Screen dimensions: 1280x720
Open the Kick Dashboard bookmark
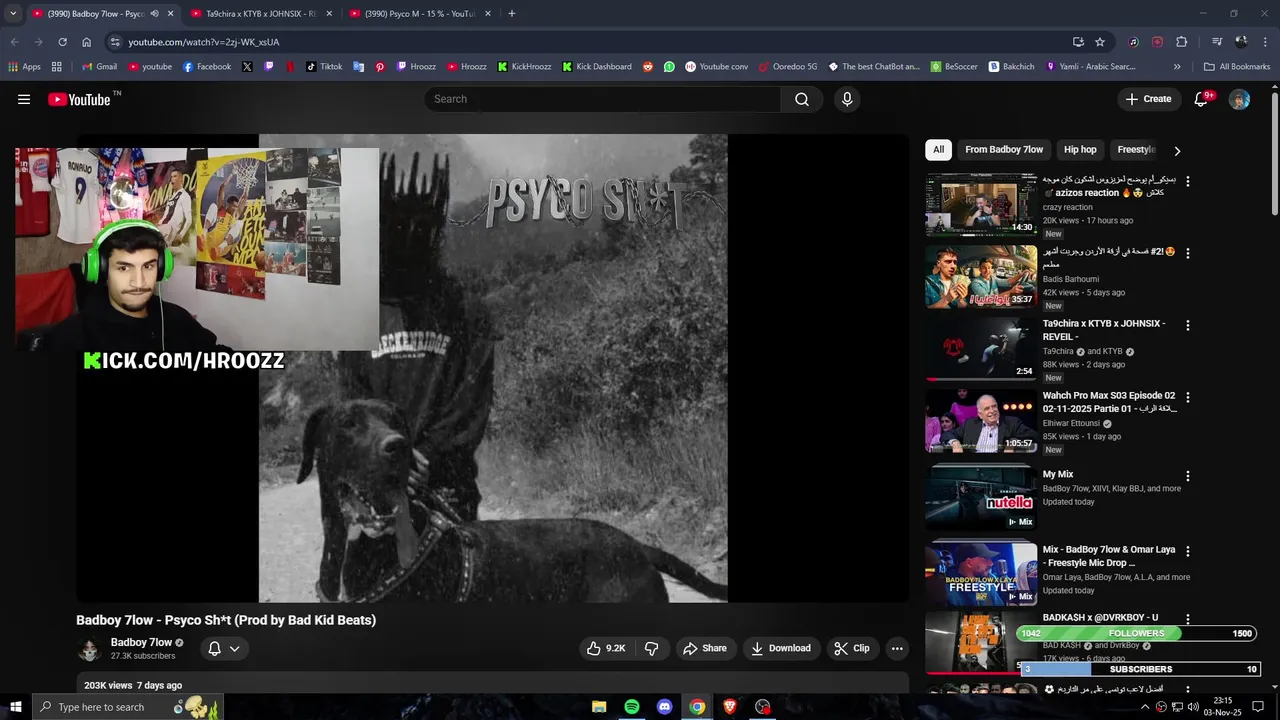[x=596, y=67]
